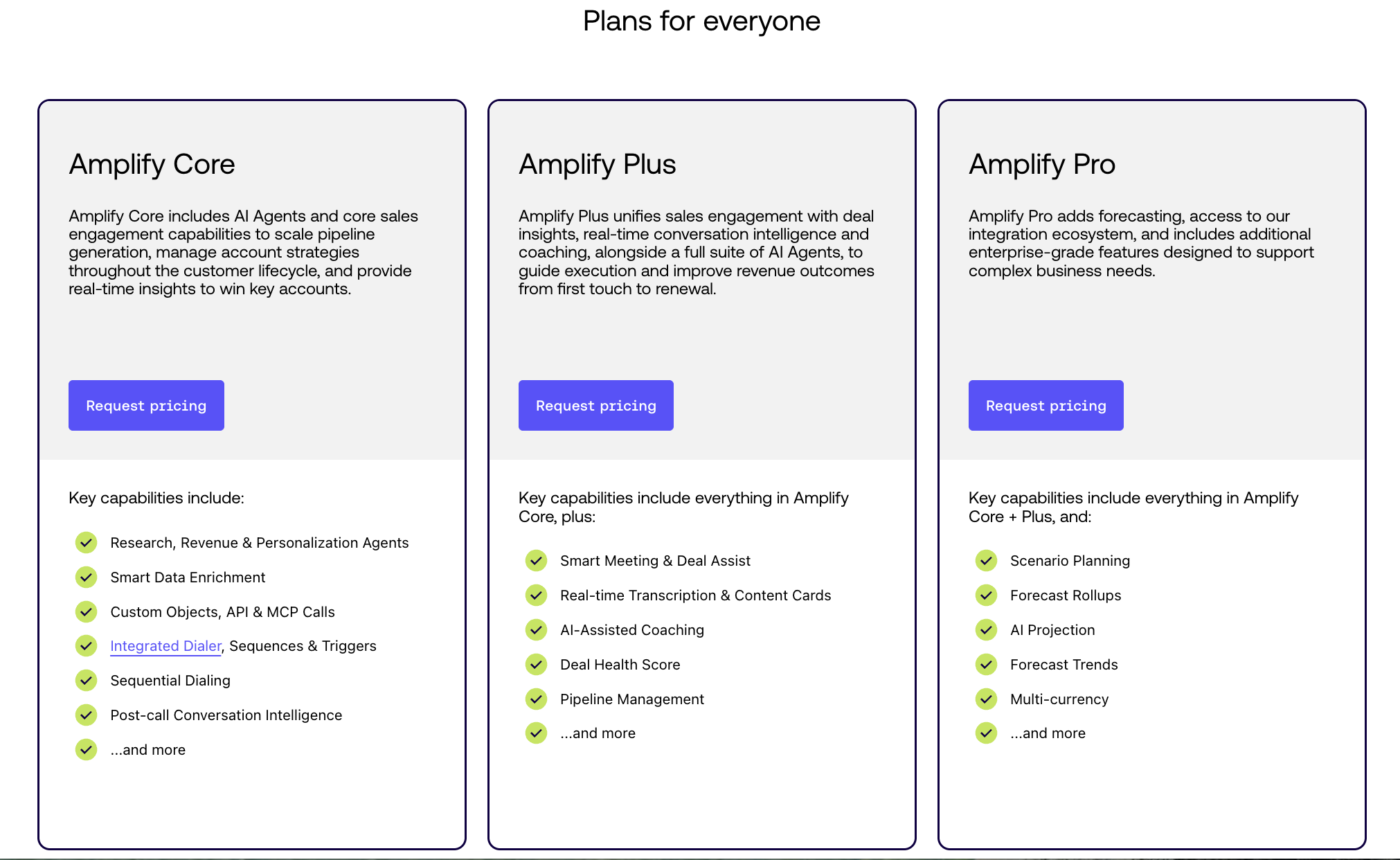Select the checkmark for Deal Health Score
Image resolution: width=1400 pixels, height=860 pixels.
point(536,664)
